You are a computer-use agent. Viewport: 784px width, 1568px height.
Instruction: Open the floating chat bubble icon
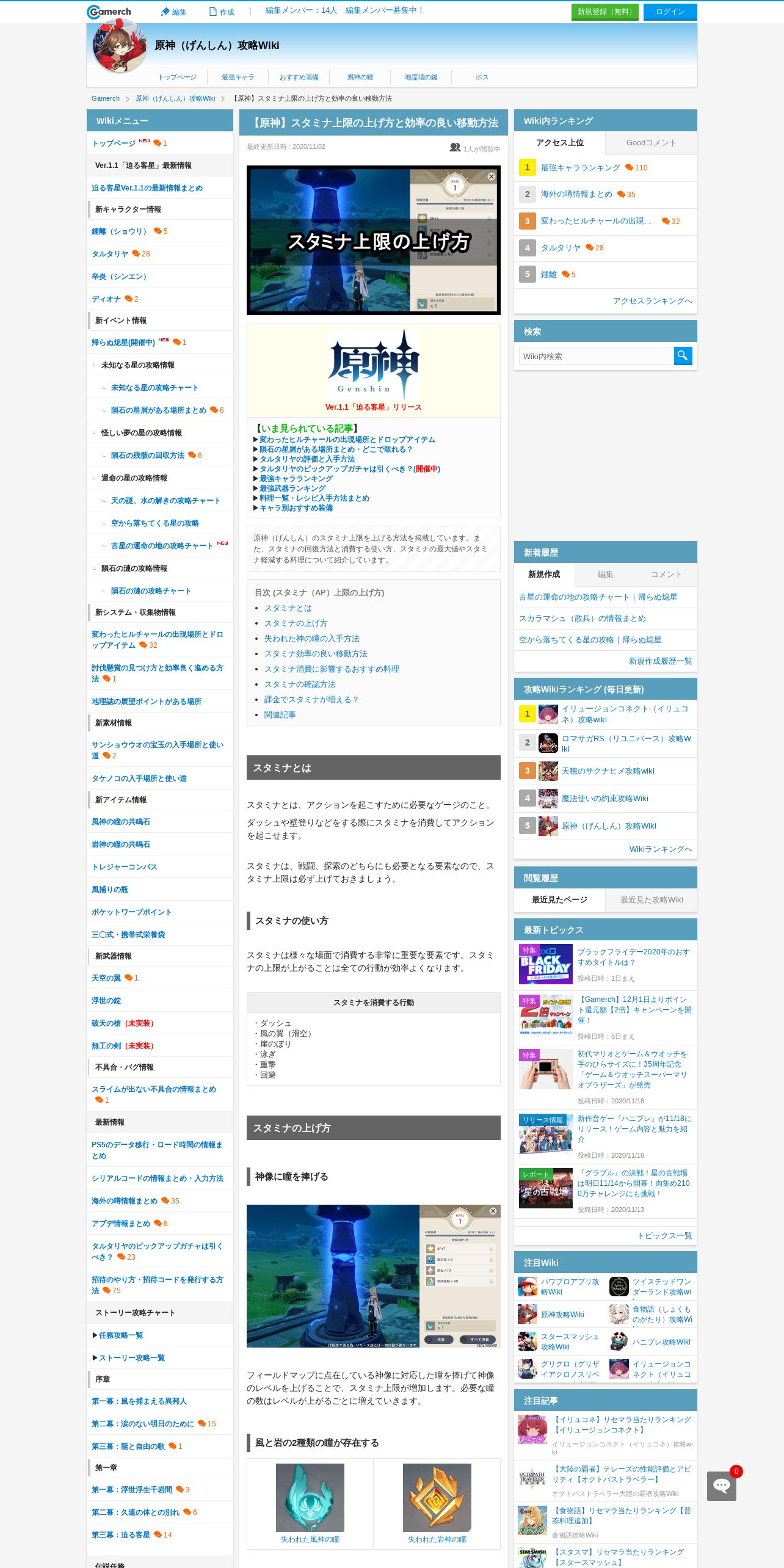click(722, 1486)
